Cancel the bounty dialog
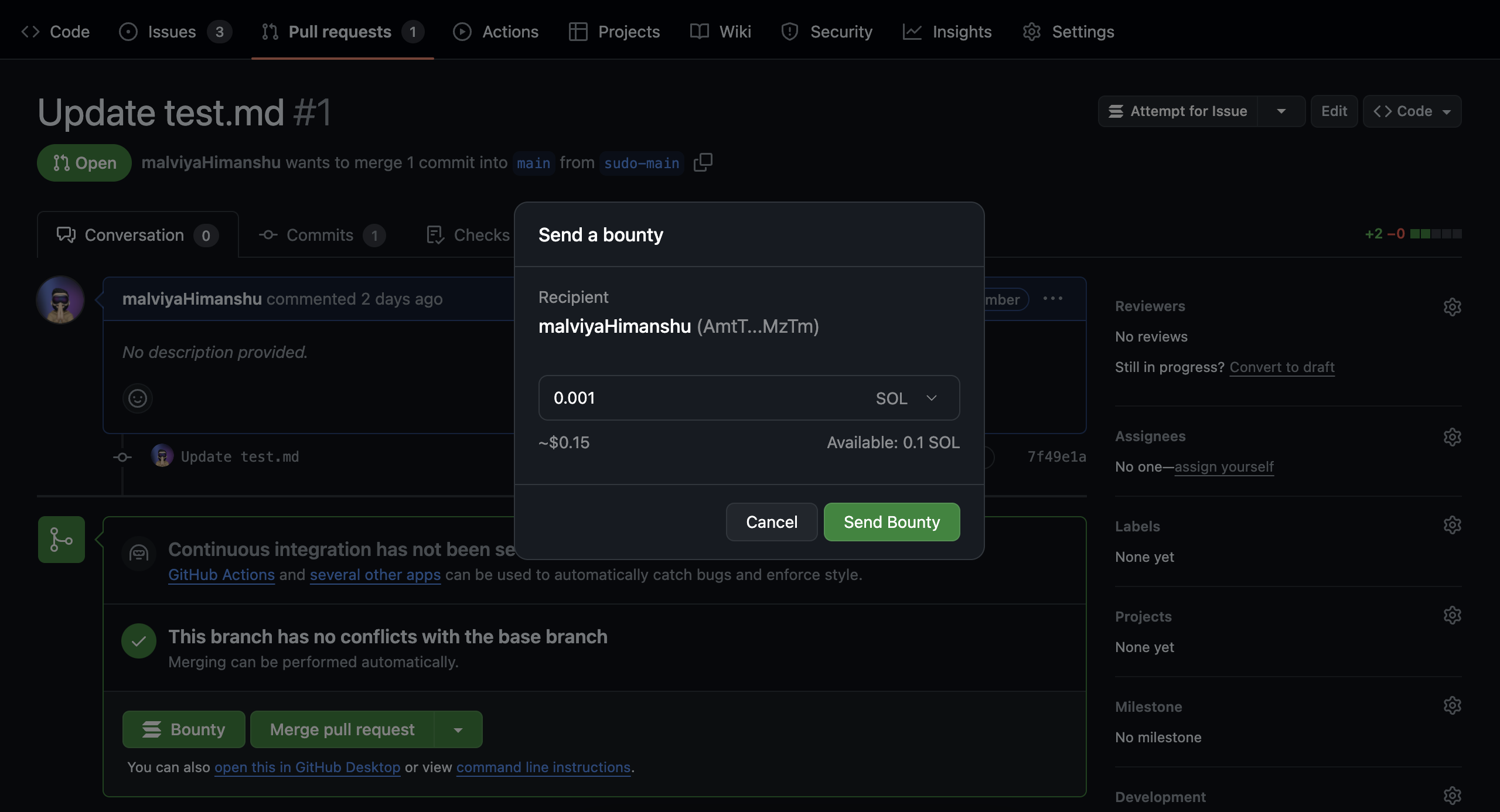 (x=771, y=522)
